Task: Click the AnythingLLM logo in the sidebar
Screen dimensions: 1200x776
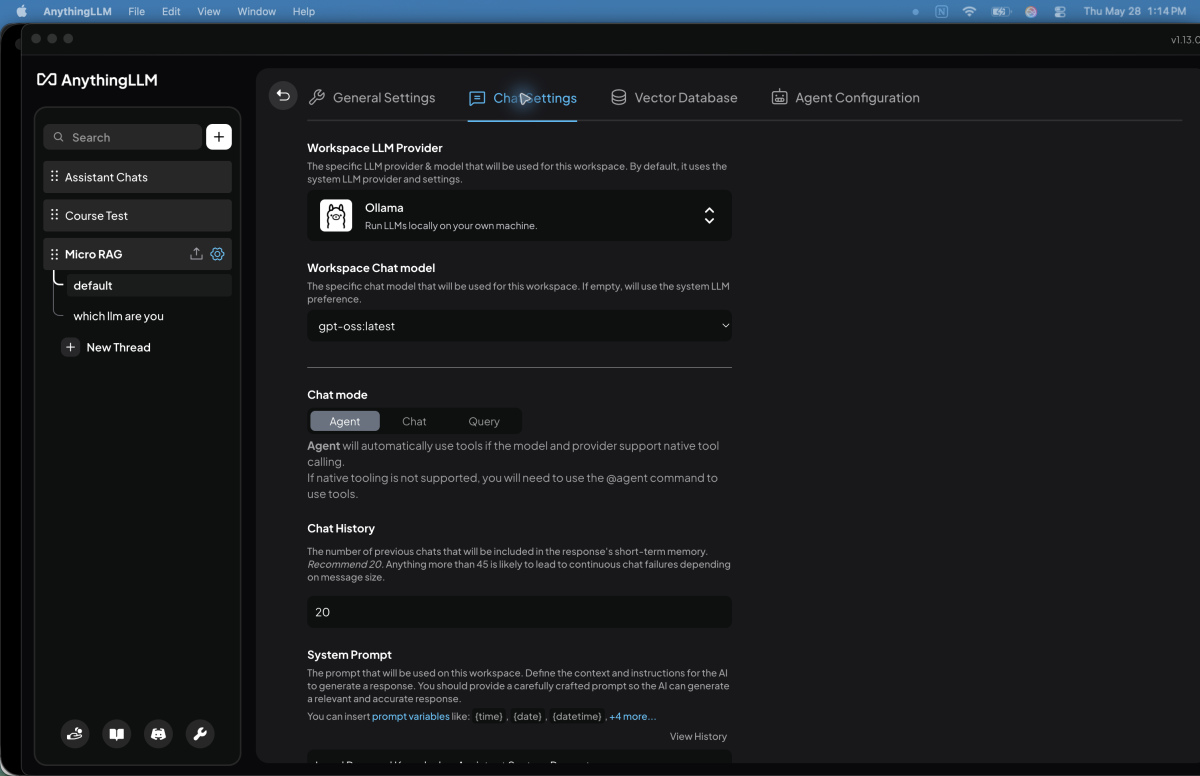Action: point(97,80)
